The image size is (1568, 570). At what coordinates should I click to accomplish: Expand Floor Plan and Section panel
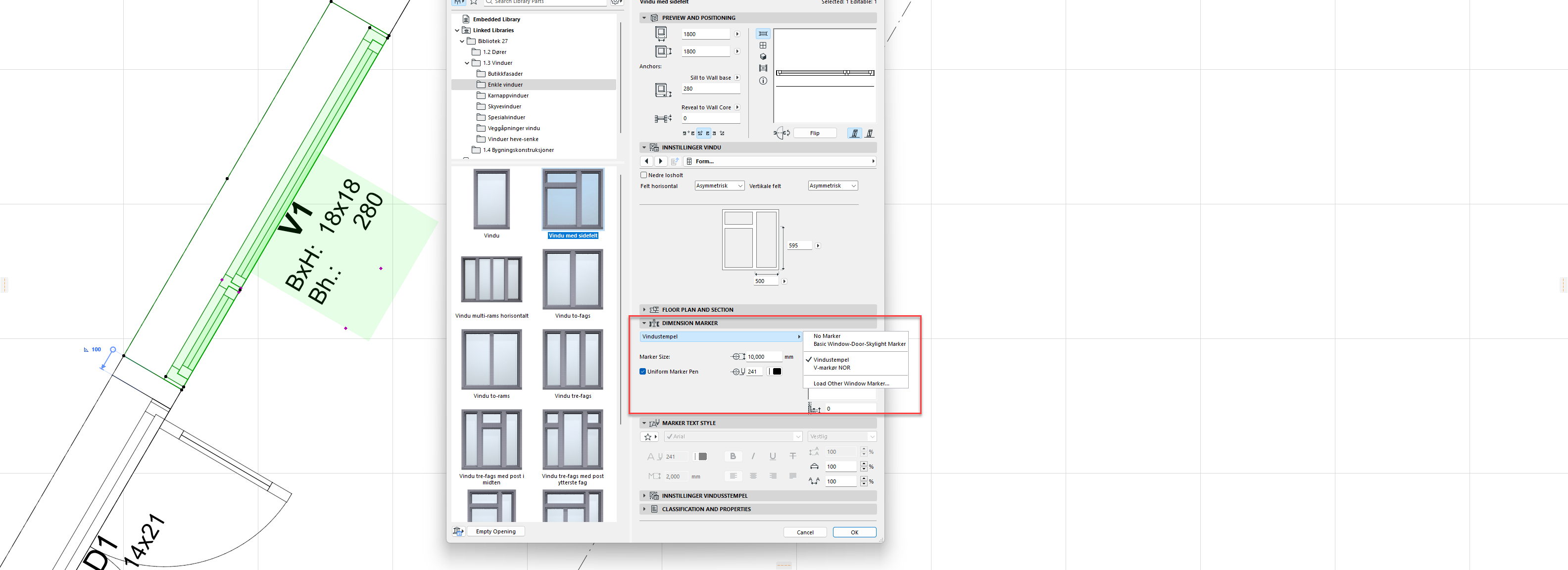(644, 310)
